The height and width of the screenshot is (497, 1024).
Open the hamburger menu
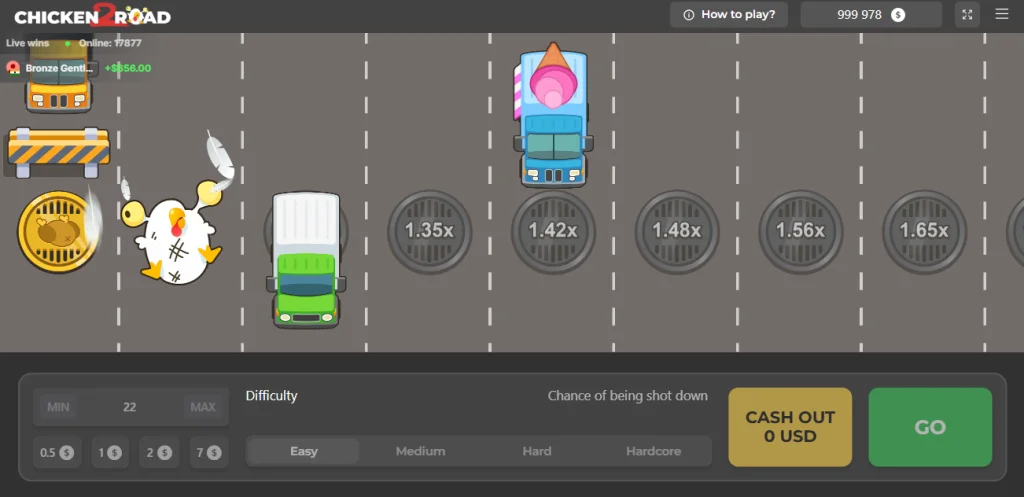1001,14
